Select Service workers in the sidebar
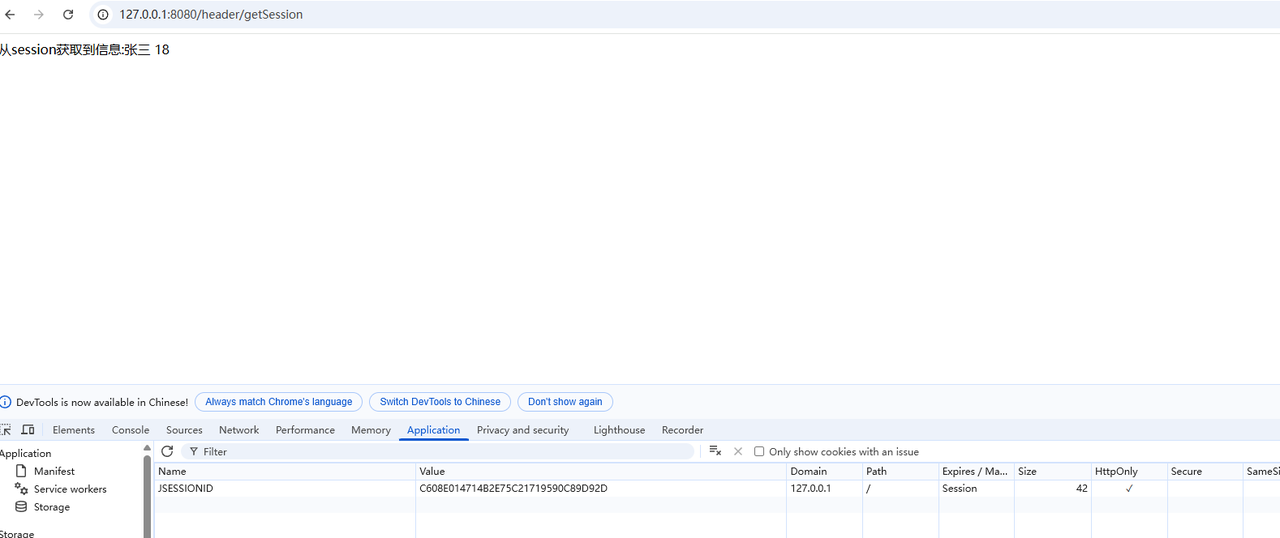Screen dimensions: 1280x538 point(70,489)
